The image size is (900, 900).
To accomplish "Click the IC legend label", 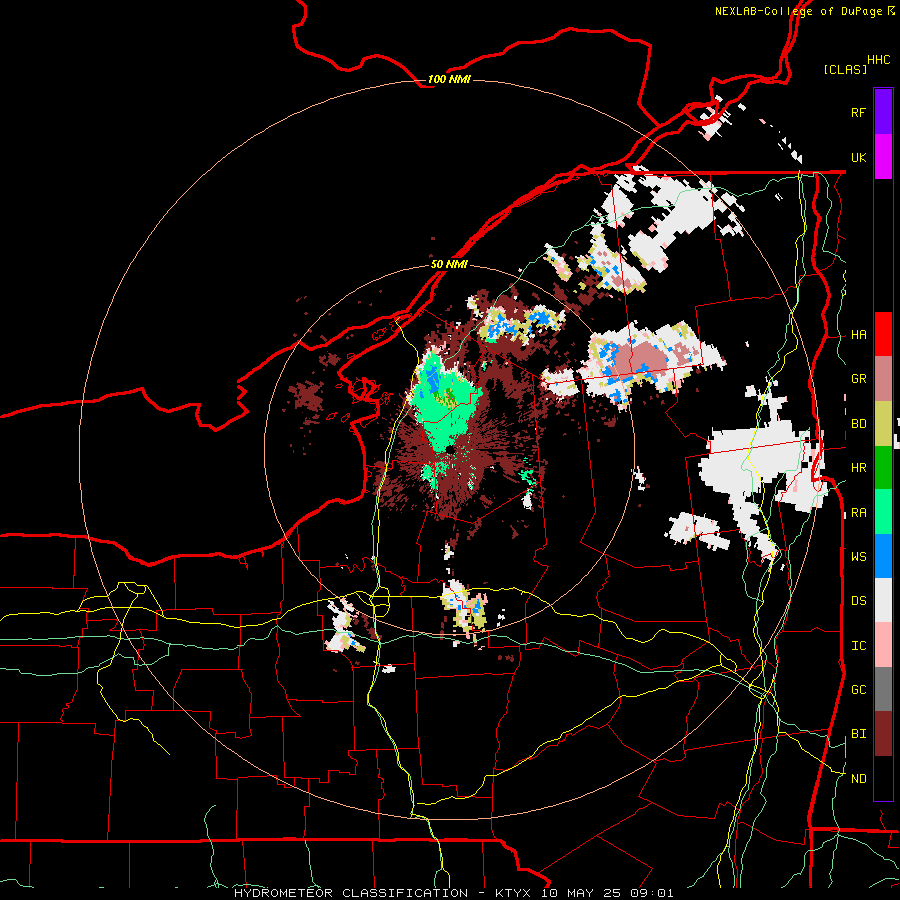I will (858, 646).
